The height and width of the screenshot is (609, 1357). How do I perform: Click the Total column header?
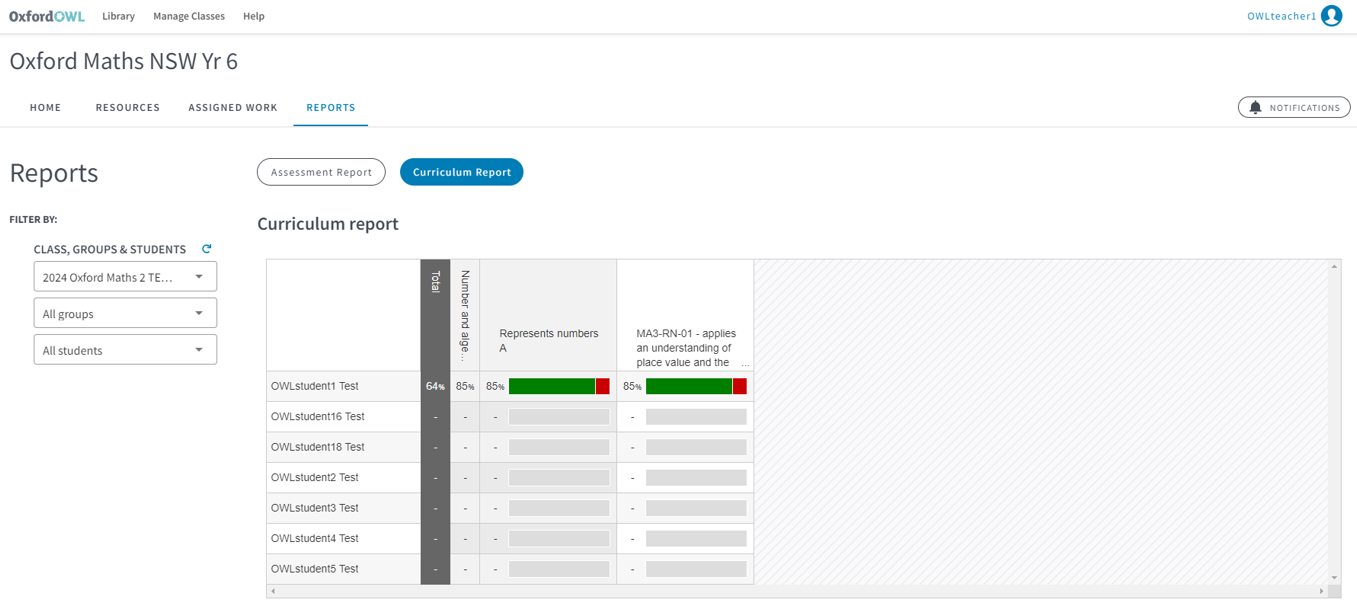tap(436, 316)
